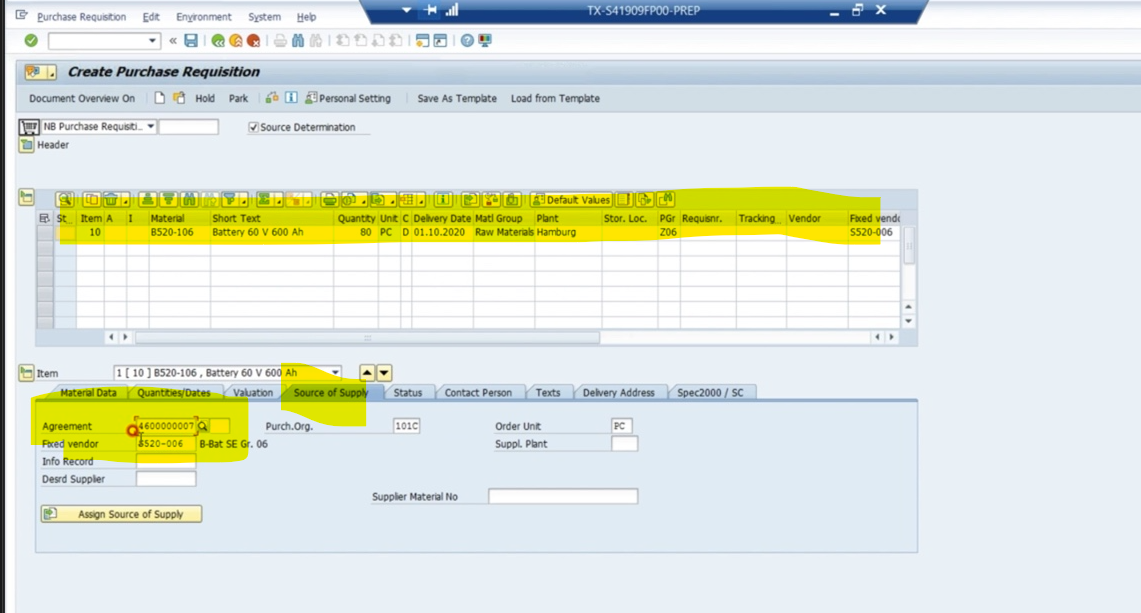
Task: Switch to the Delivery Address tab
Action: point(619,392)
